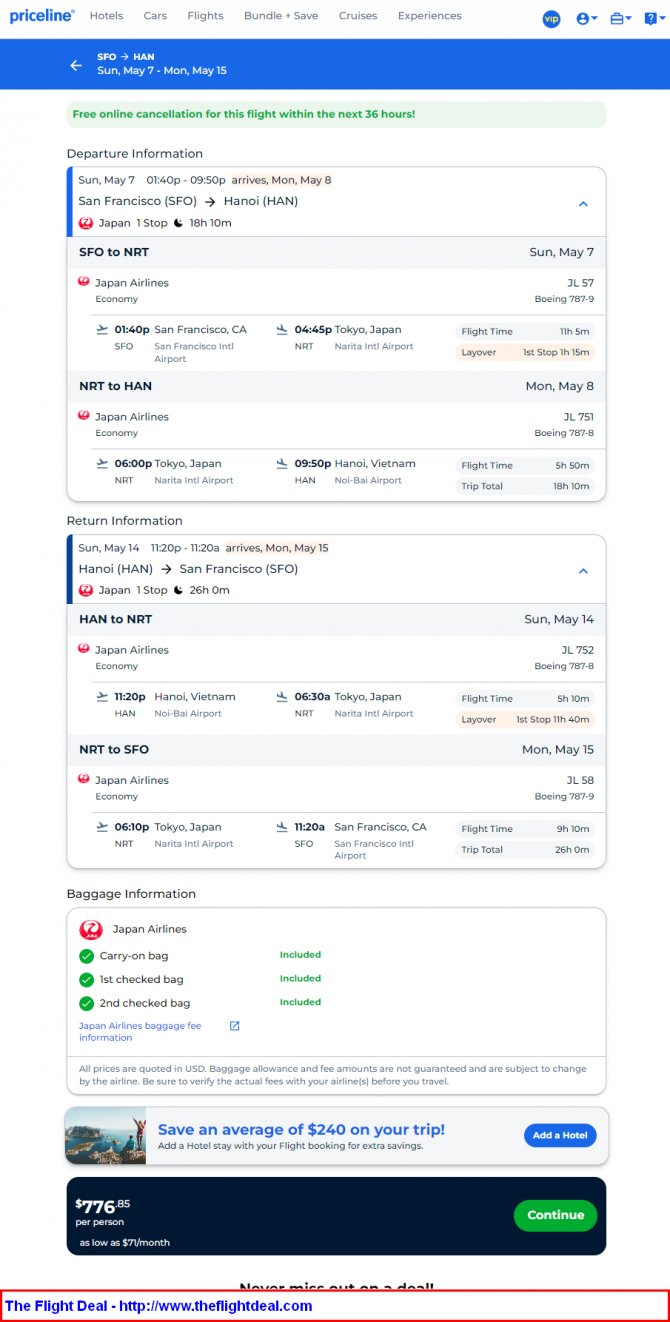Open the help question mark icon
670x1322 pixels.
(x=649, y=18)
